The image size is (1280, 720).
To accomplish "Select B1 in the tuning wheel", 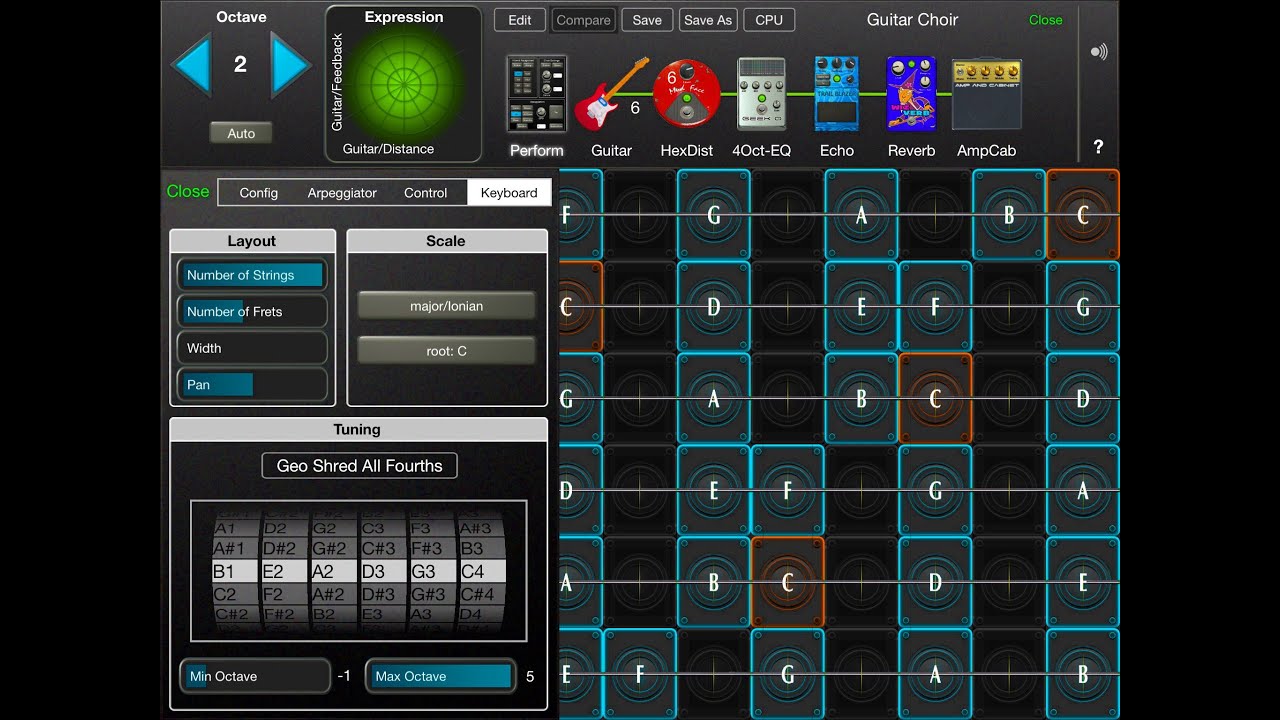I will click(x=235, y=572).
